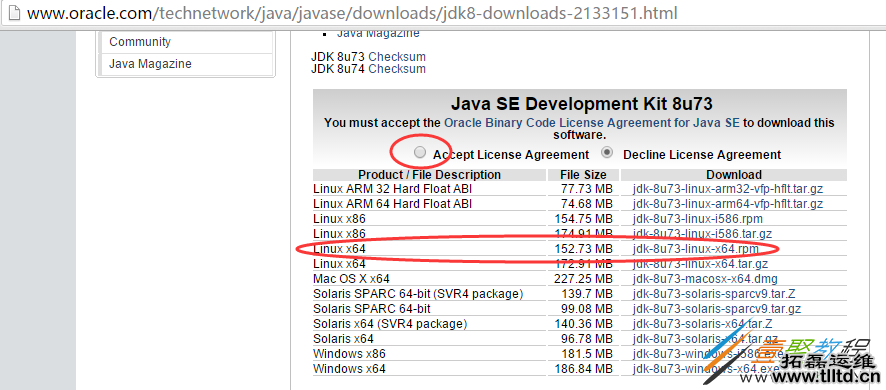Click the 154.75 MB file size
886x390 pixels.
pos(584,219)
